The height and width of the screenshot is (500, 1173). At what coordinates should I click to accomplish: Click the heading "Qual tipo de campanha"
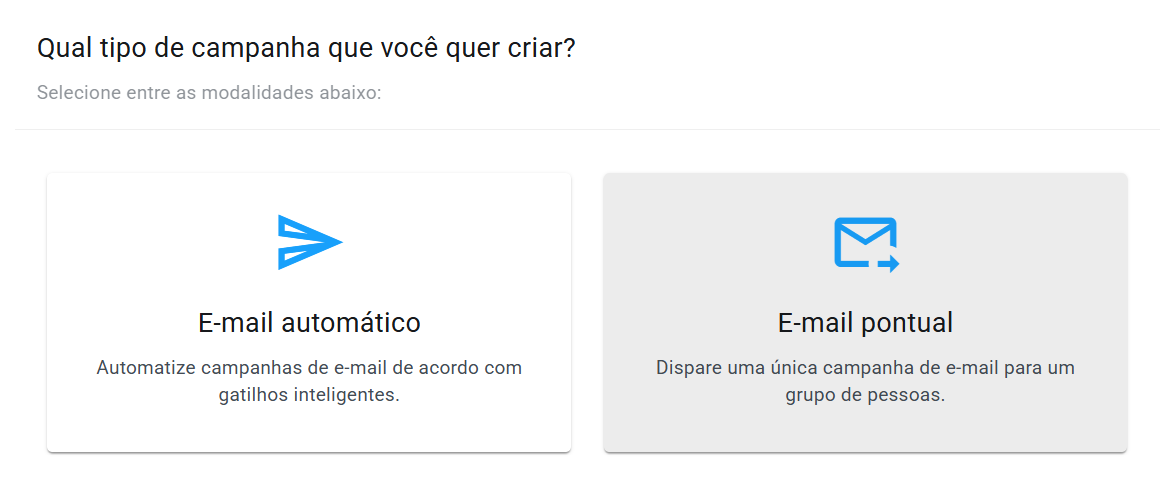coord(306,48)
